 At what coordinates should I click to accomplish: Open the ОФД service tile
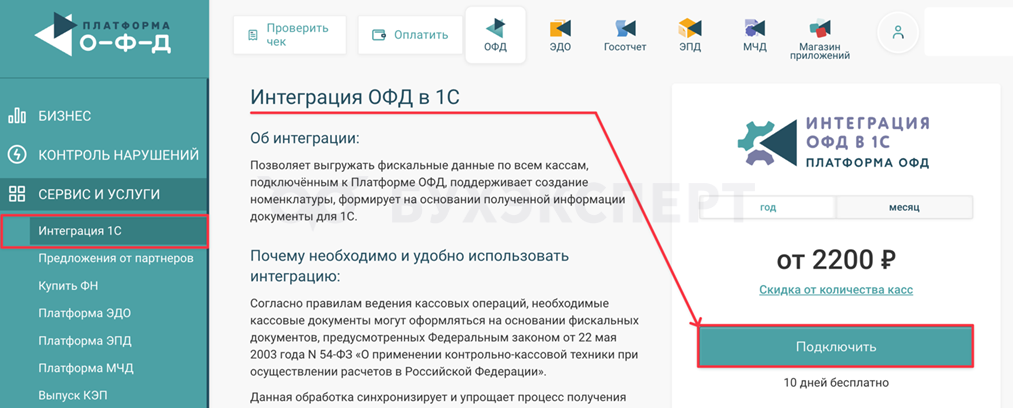[496, 35]
